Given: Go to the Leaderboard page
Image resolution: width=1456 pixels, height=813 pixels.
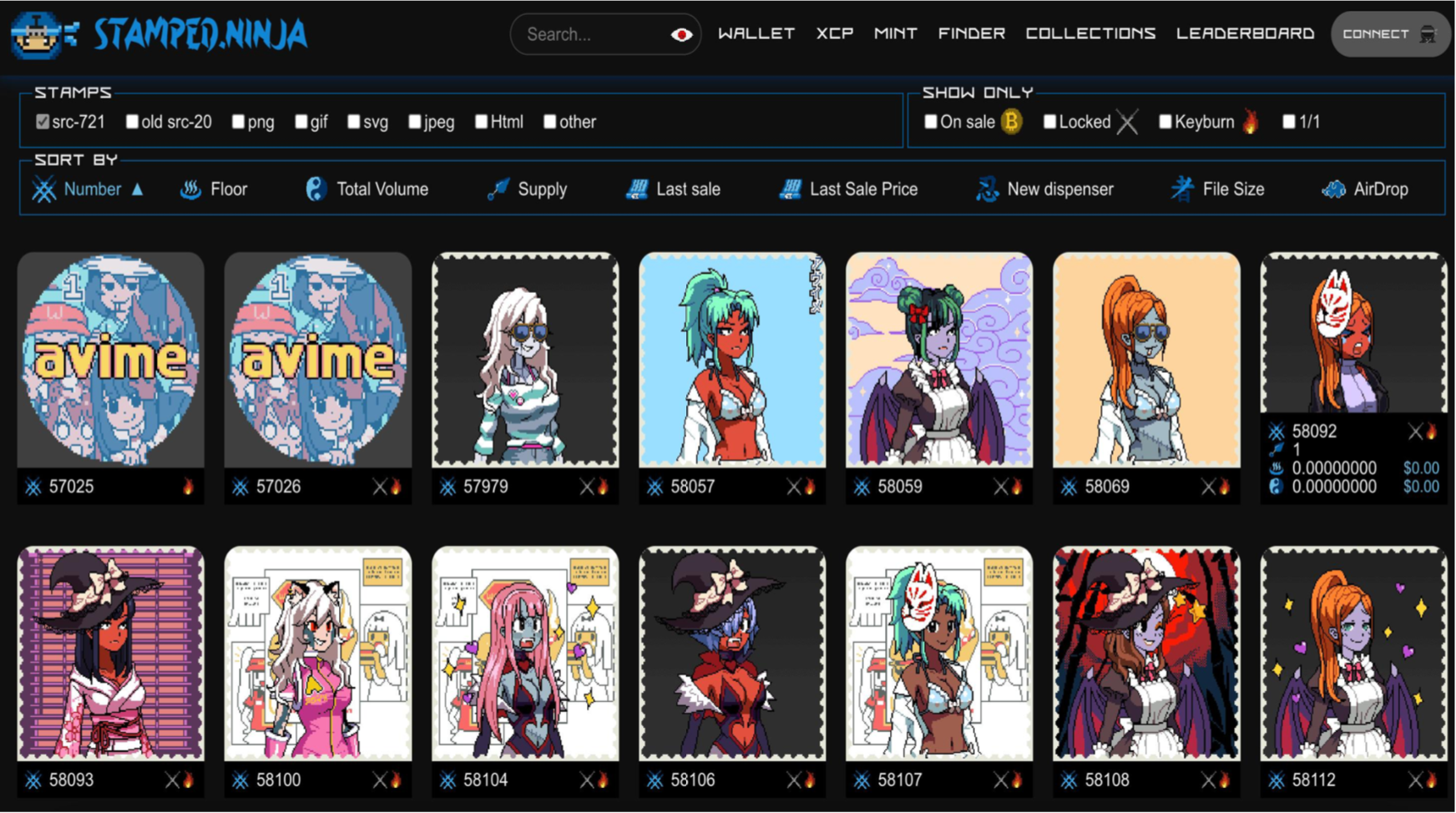Looking at the screenshot, I should pyautogui.click(x=1245, y=33).
